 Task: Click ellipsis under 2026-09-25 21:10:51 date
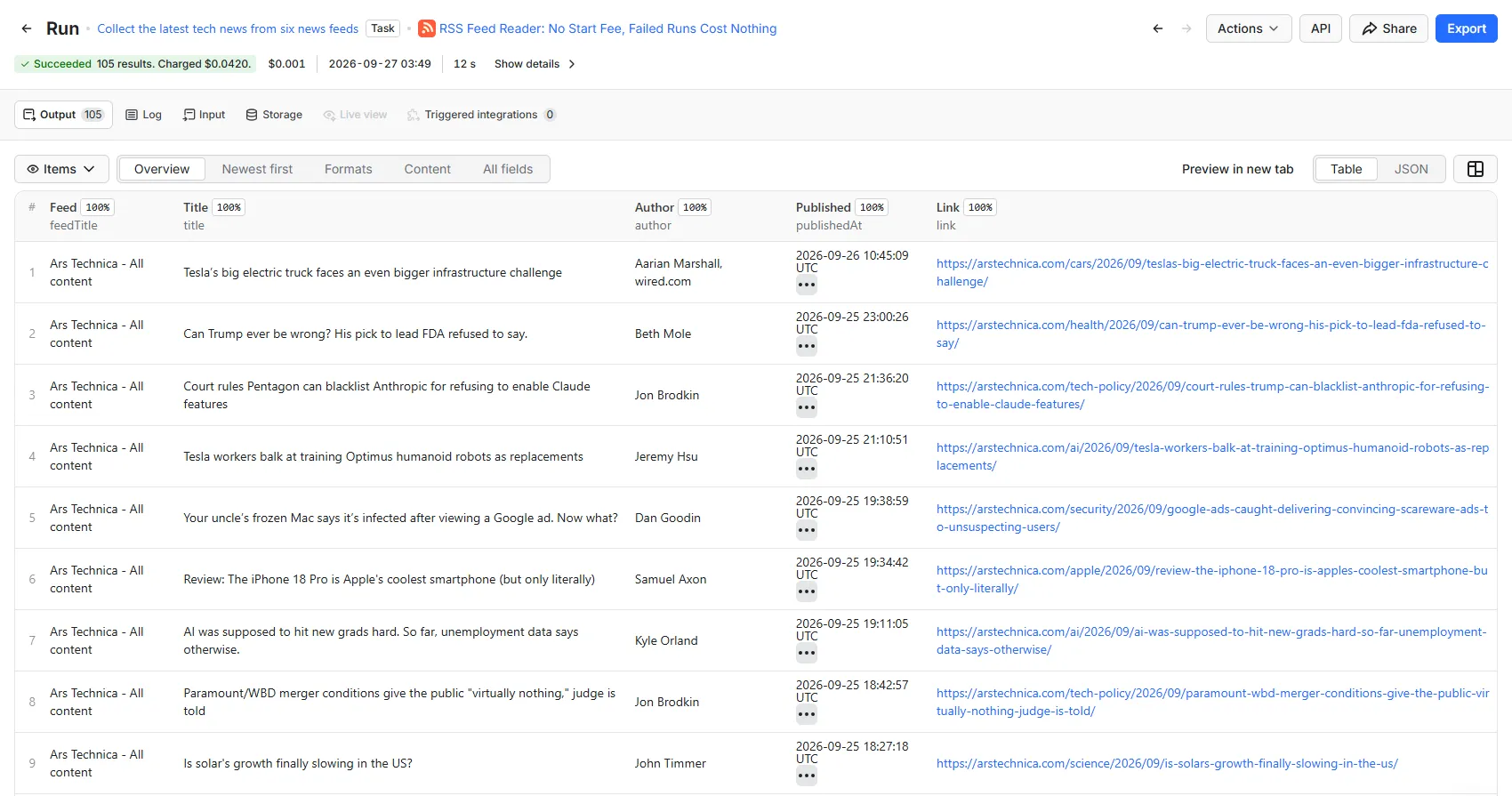click(x=807, y=470)
